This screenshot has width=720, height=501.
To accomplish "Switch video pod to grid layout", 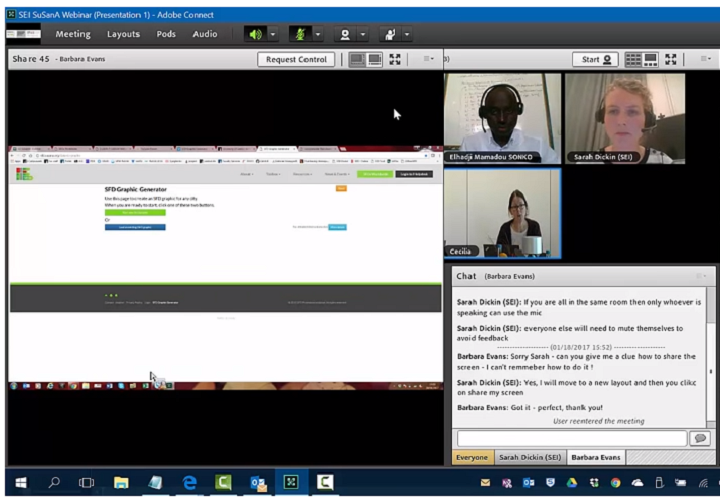I will pyautogui.click(x=633, y=59).
